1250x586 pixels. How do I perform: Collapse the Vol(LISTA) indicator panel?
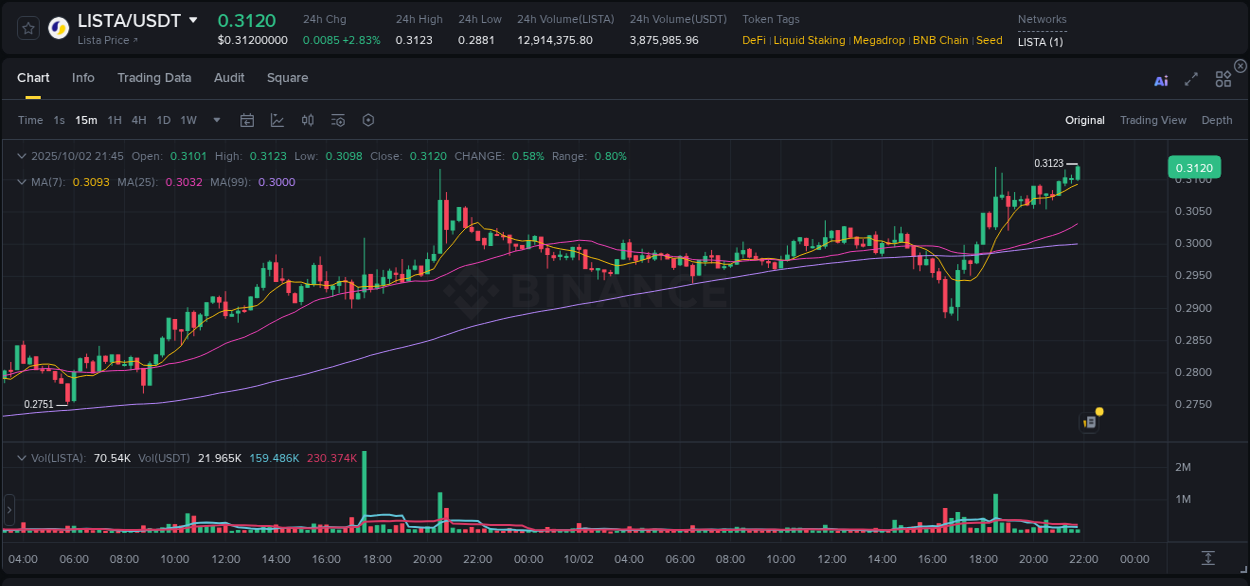click(x=22, y=457)
